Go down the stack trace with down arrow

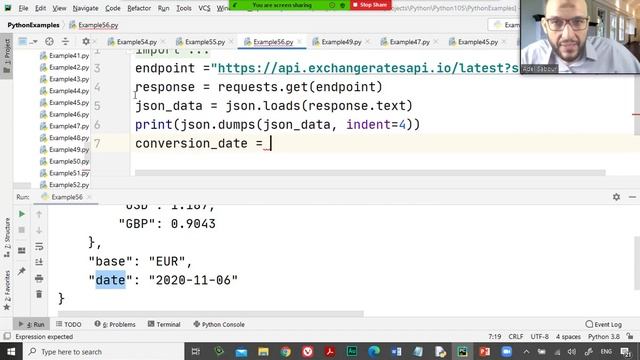pyautogui.click(x=39, y=231)
